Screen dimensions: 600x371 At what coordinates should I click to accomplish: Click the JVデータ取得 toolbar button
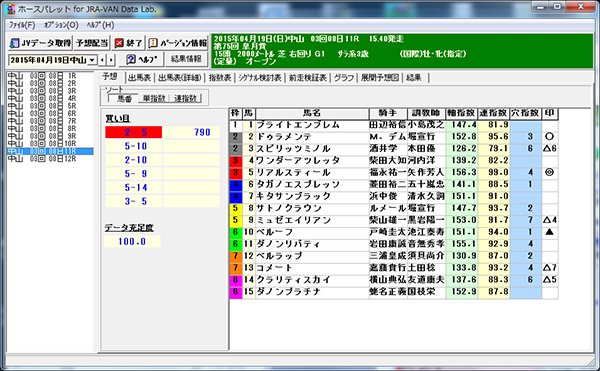[40, 43]
